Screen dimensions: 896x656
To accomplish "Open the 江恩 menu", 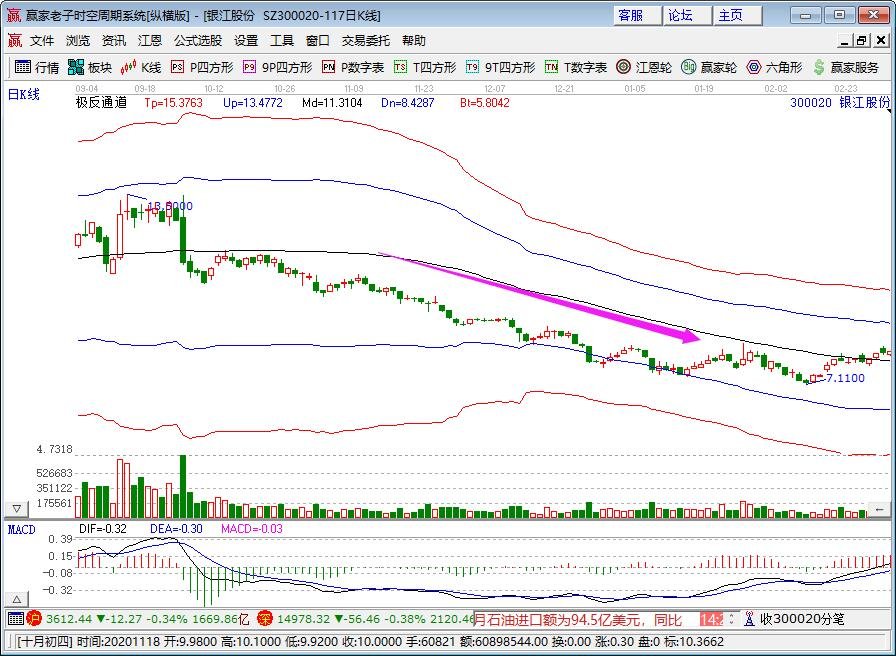I will click(150, 41).
